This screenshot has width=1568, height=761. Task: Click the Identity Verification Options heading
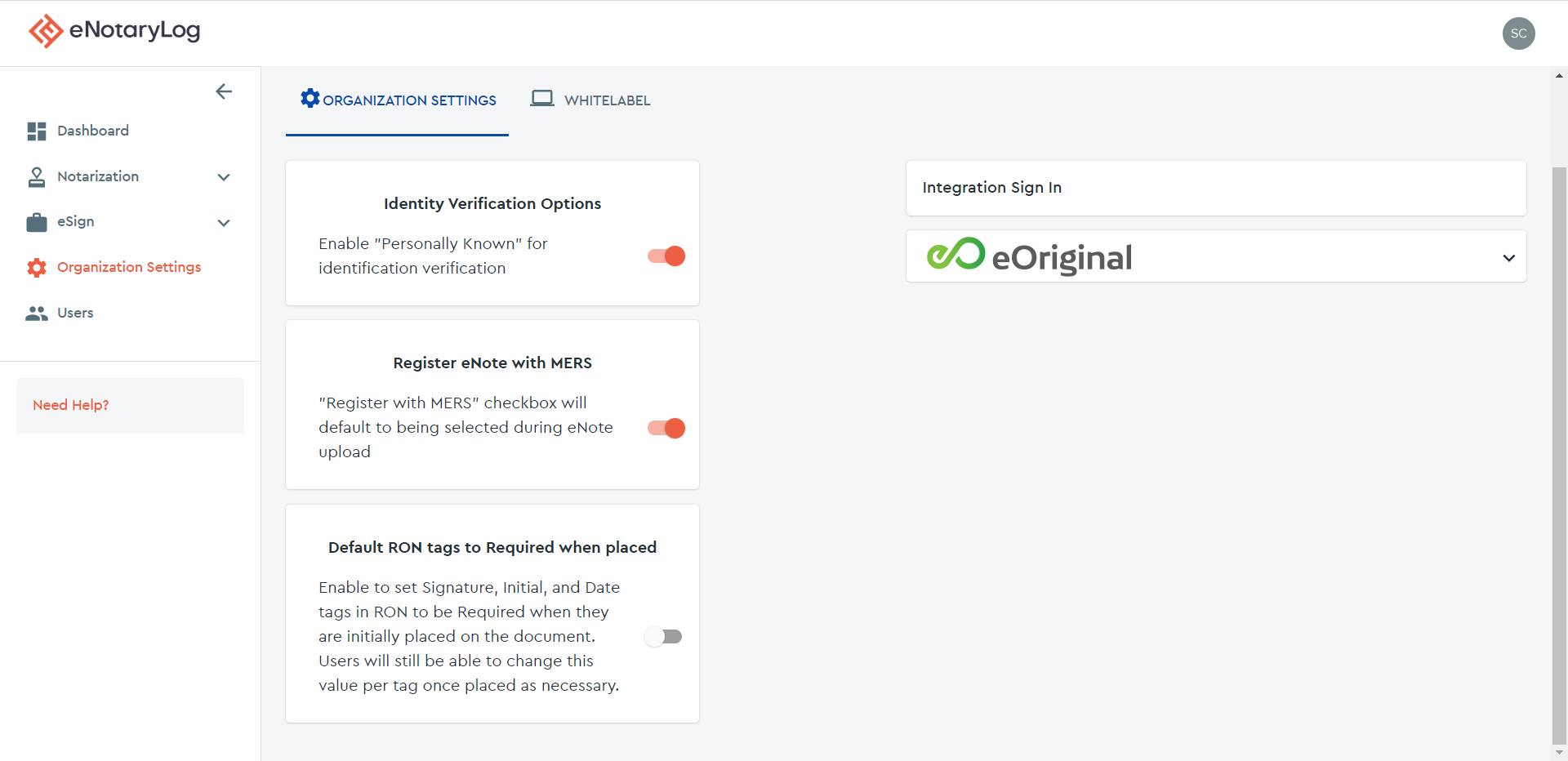click(492, 203)
